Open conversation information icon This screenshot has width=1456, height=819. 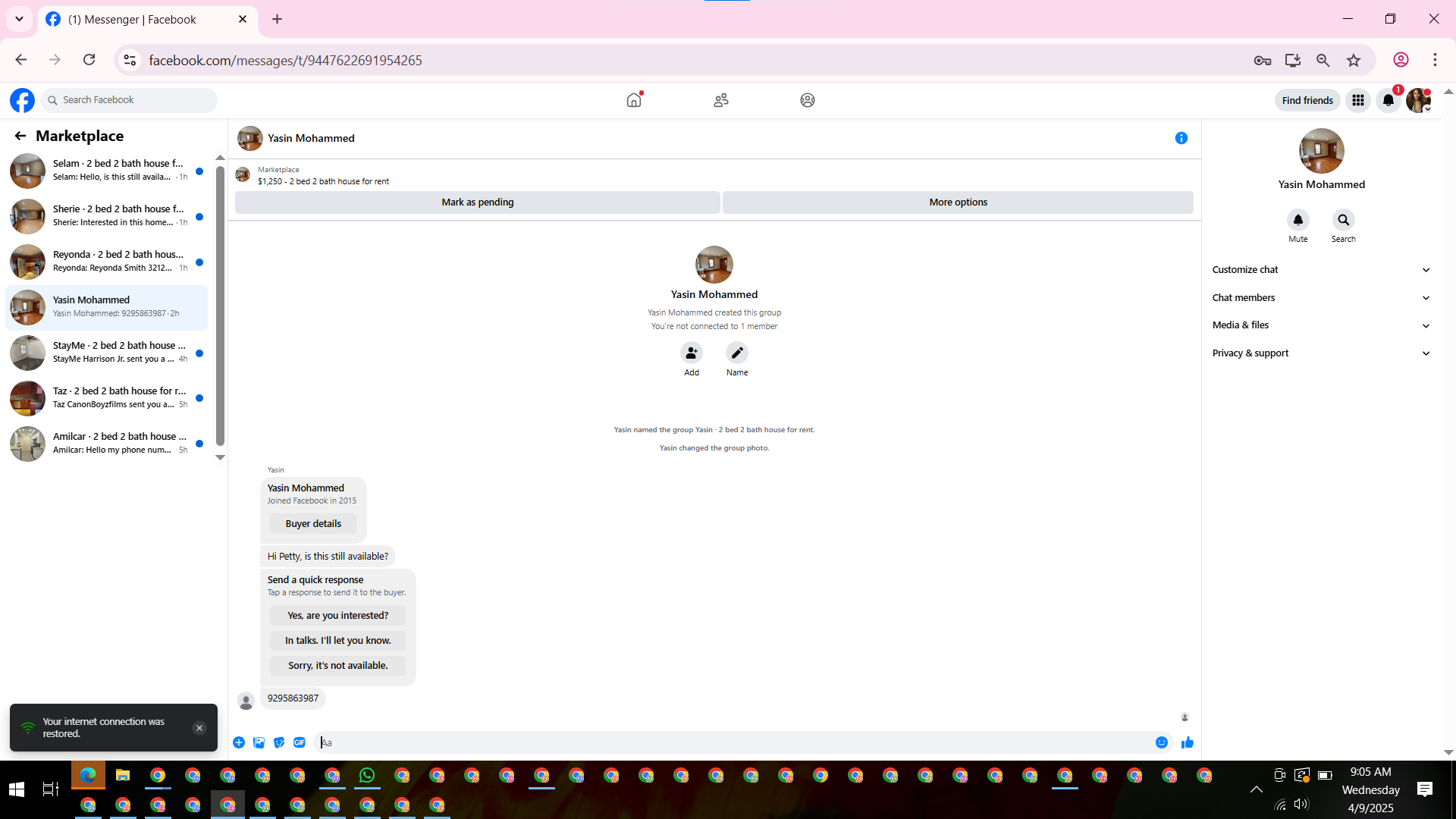[x=1181, y=138]
